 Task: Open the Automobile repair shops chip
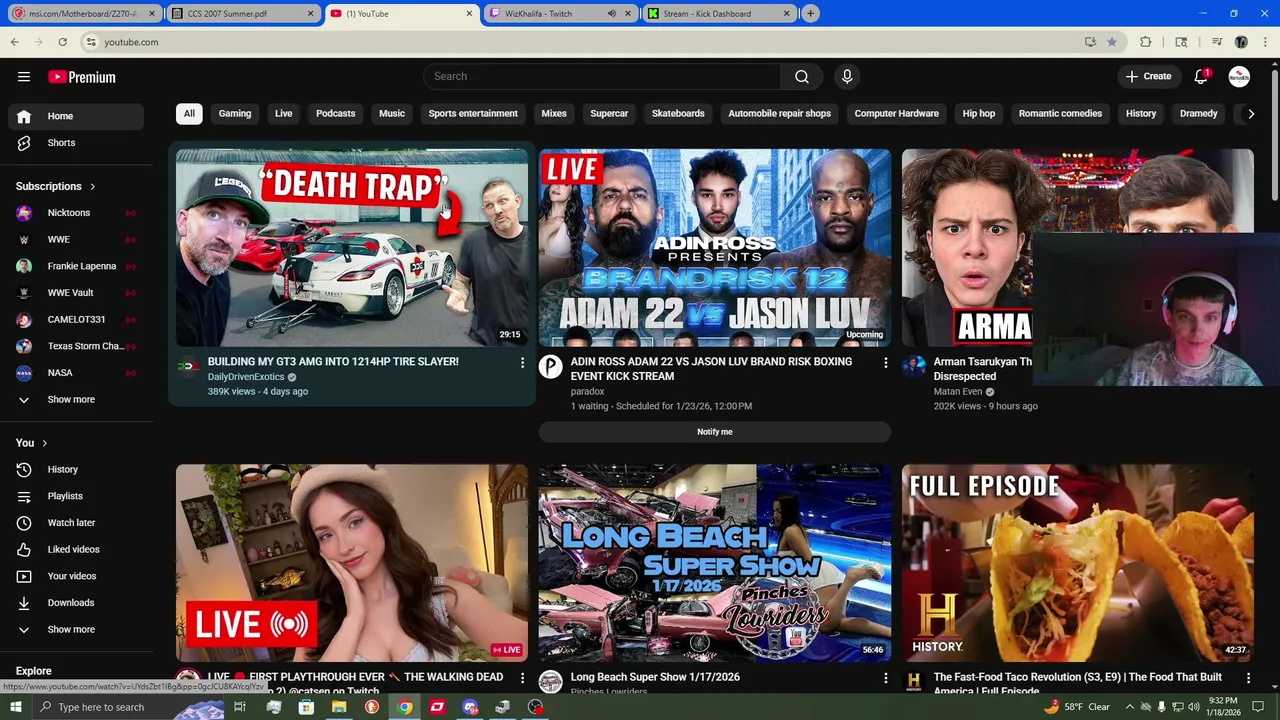click(x=780, y=114)
